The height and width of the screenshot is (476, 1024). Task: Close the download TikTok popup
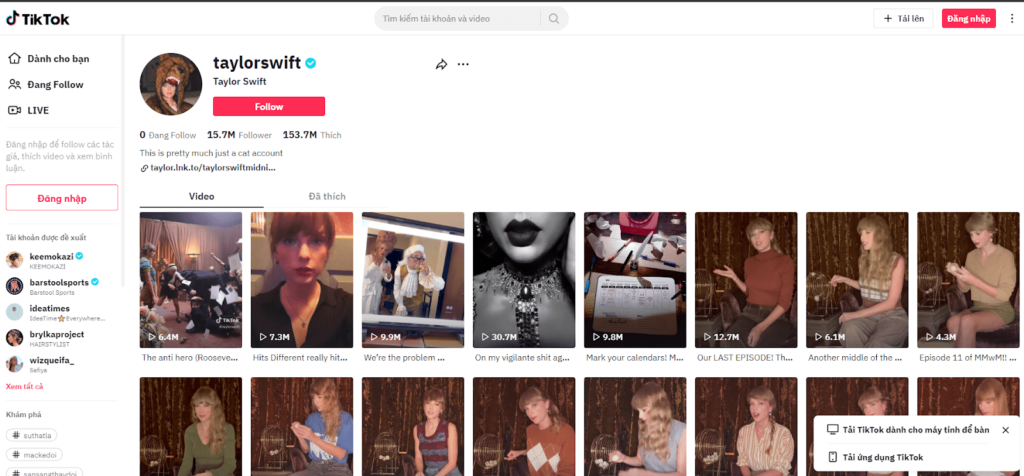click(x=1005, y=430)
